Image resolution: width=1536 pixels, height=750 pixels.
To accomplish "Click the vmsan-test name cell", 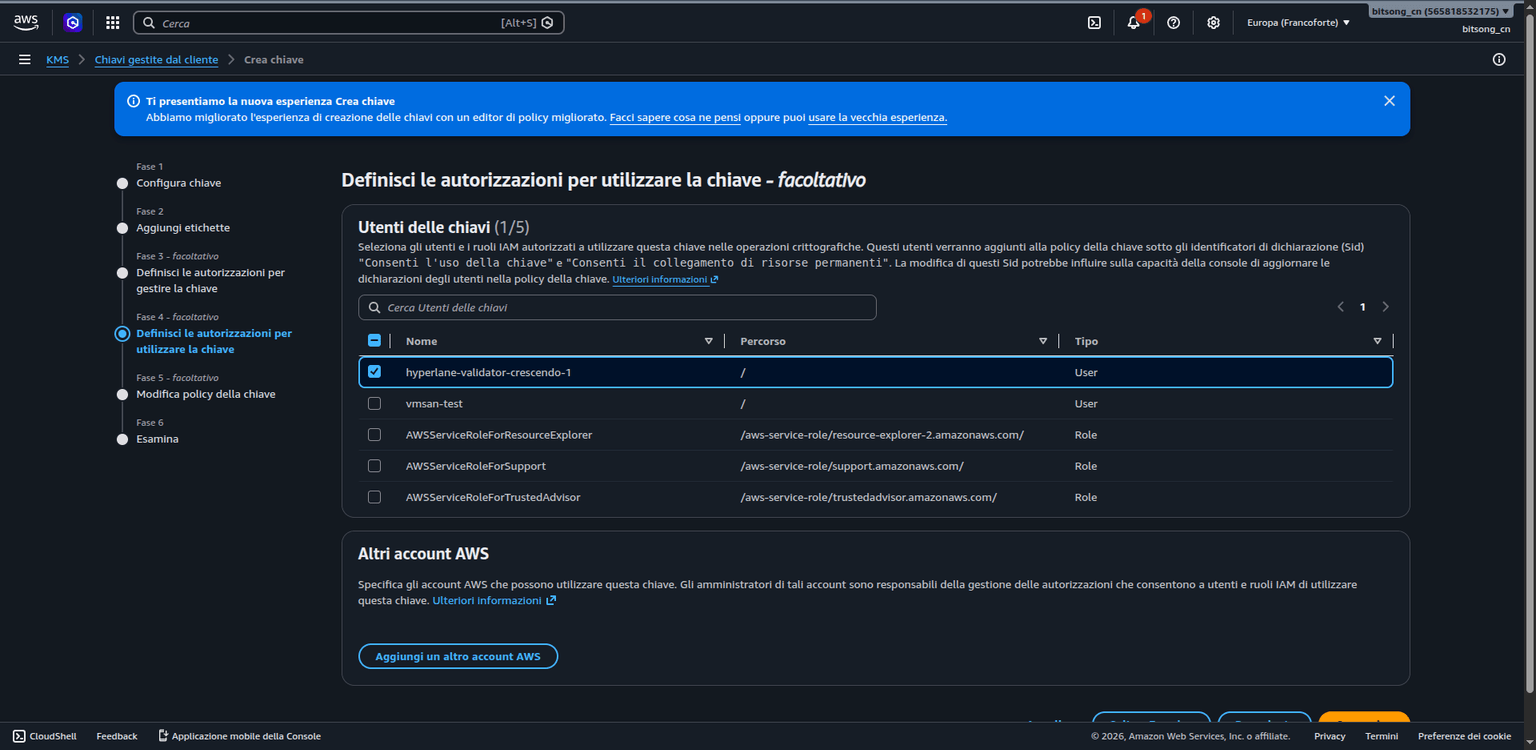I will pos(434,404).
